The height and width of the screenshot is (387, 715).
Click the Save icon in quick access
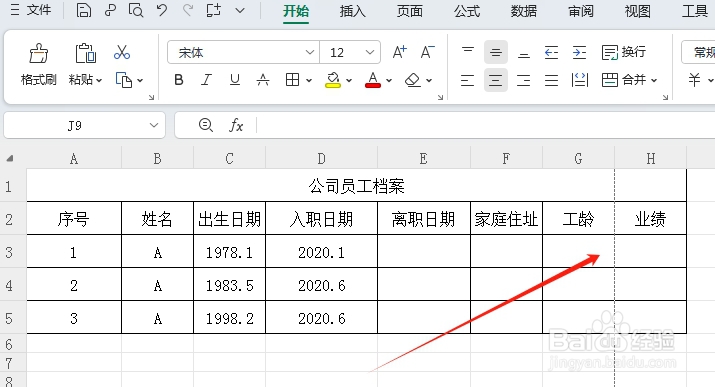tap(83, 10)
